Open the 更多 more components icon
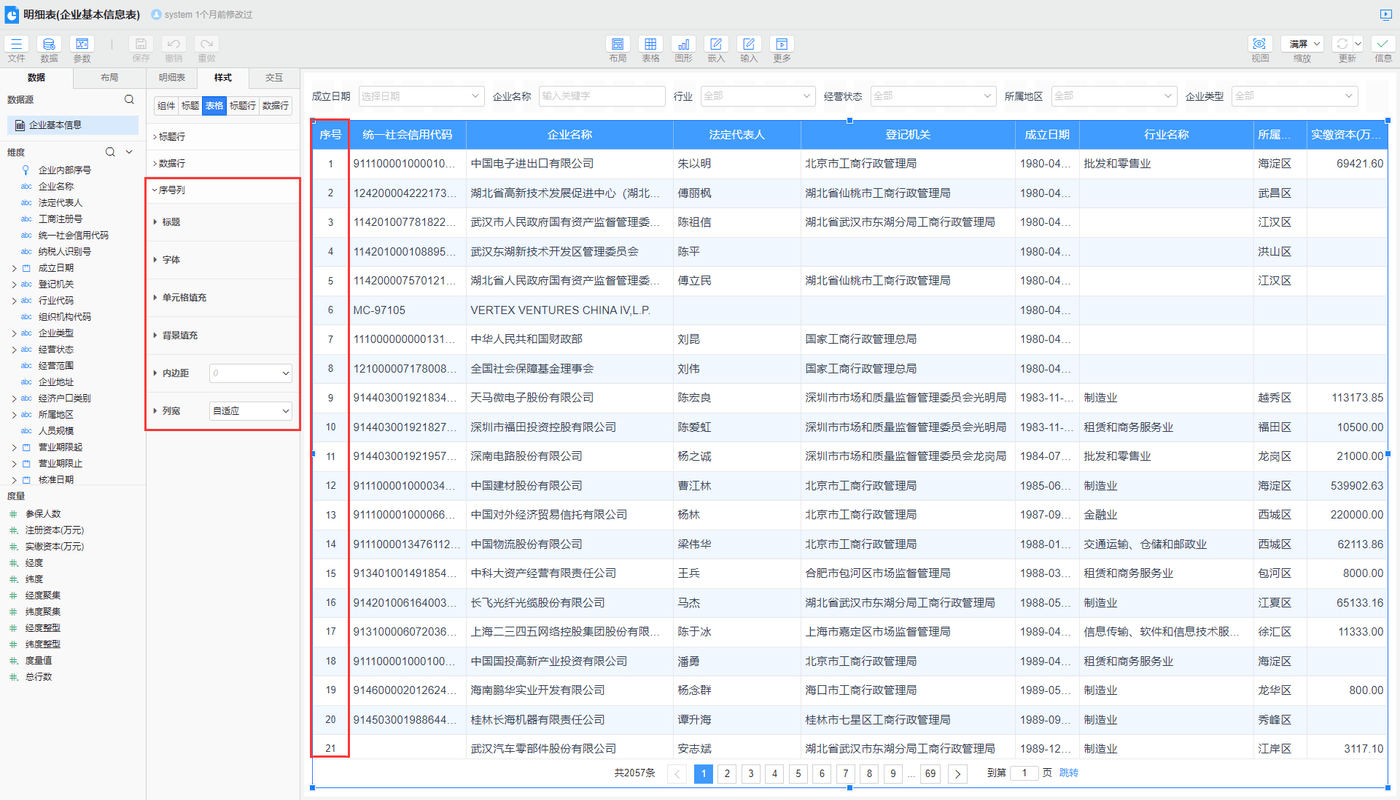 781,45
